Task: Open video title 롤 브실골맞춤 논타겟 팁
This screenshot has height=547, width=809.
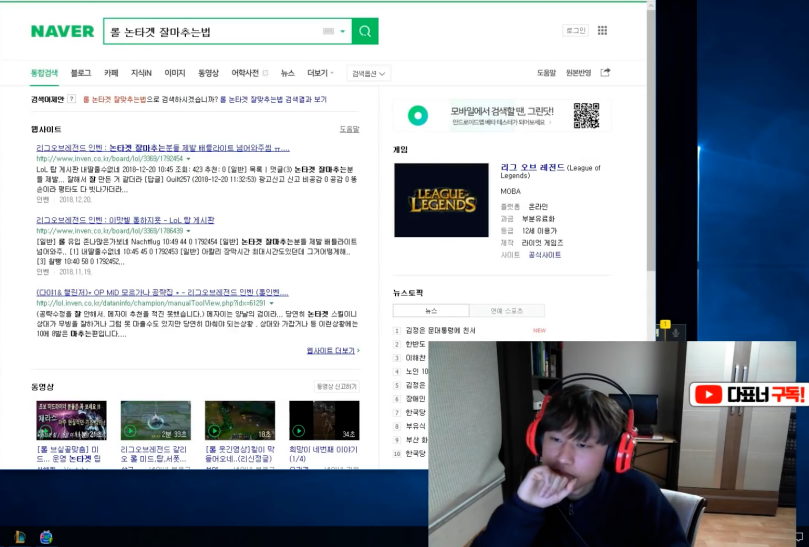Action: point(69,454)
